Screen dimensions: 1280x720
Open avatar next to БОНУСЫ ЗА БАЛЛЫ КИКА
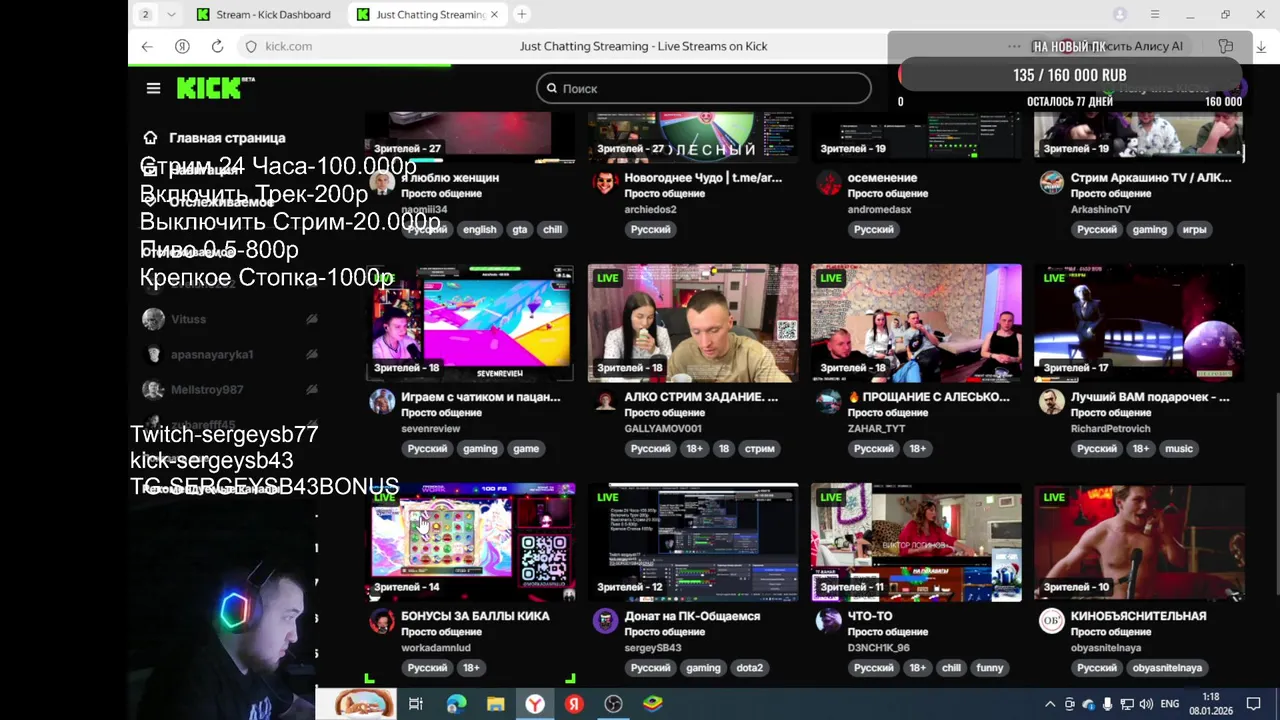[382, 621]
